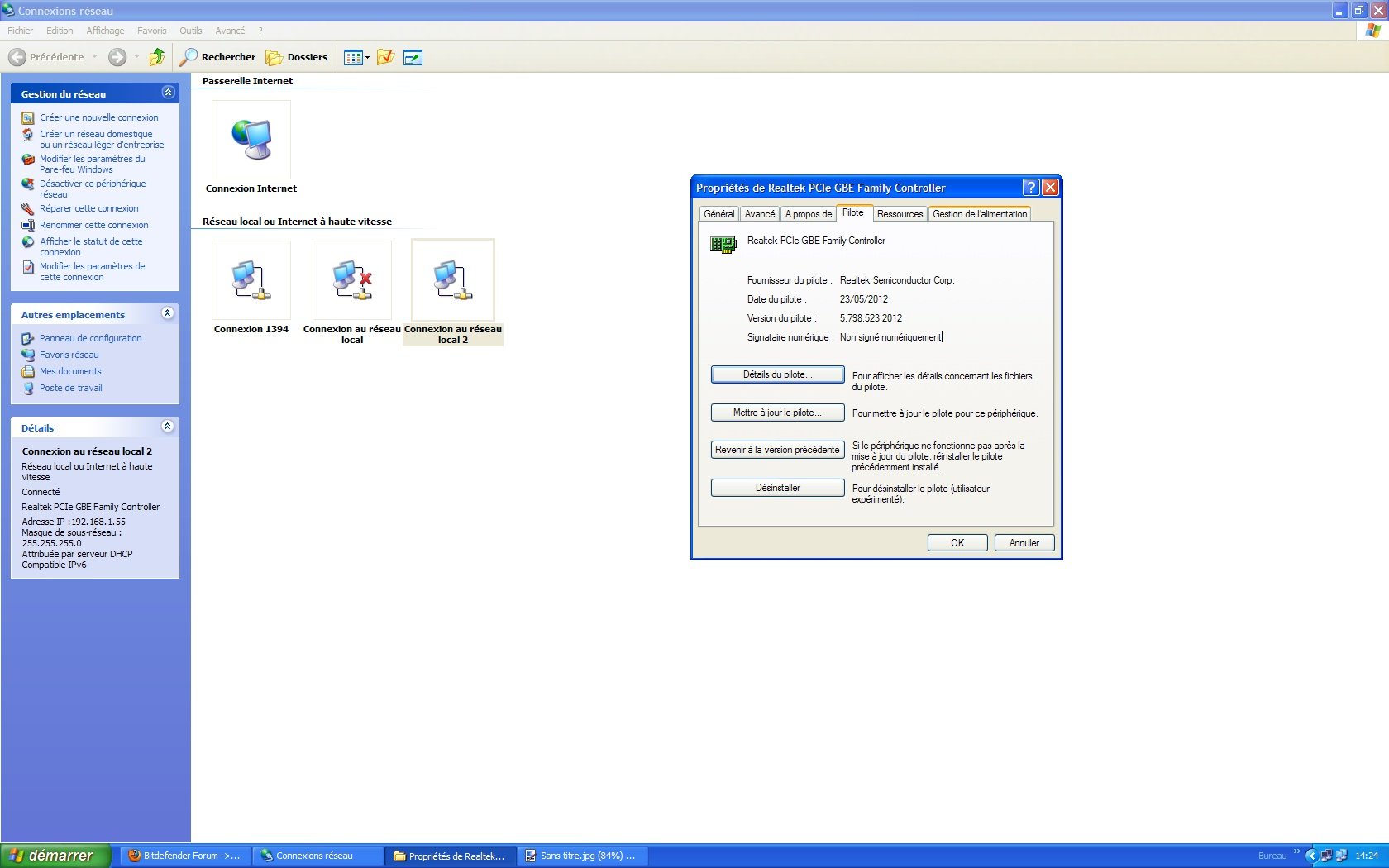Image resolution: width=1389 pixels, height=868 pixels.
Task: Click the Pare-feu Windows sidebar icon
Action: pos(28,160)
